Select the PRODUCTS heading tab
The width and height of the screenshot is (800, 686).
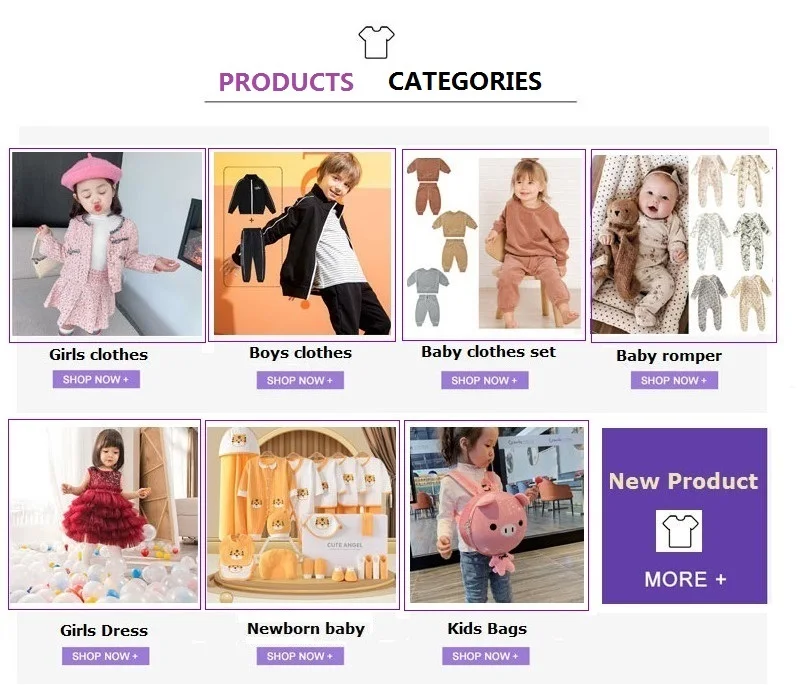(286, 82)
